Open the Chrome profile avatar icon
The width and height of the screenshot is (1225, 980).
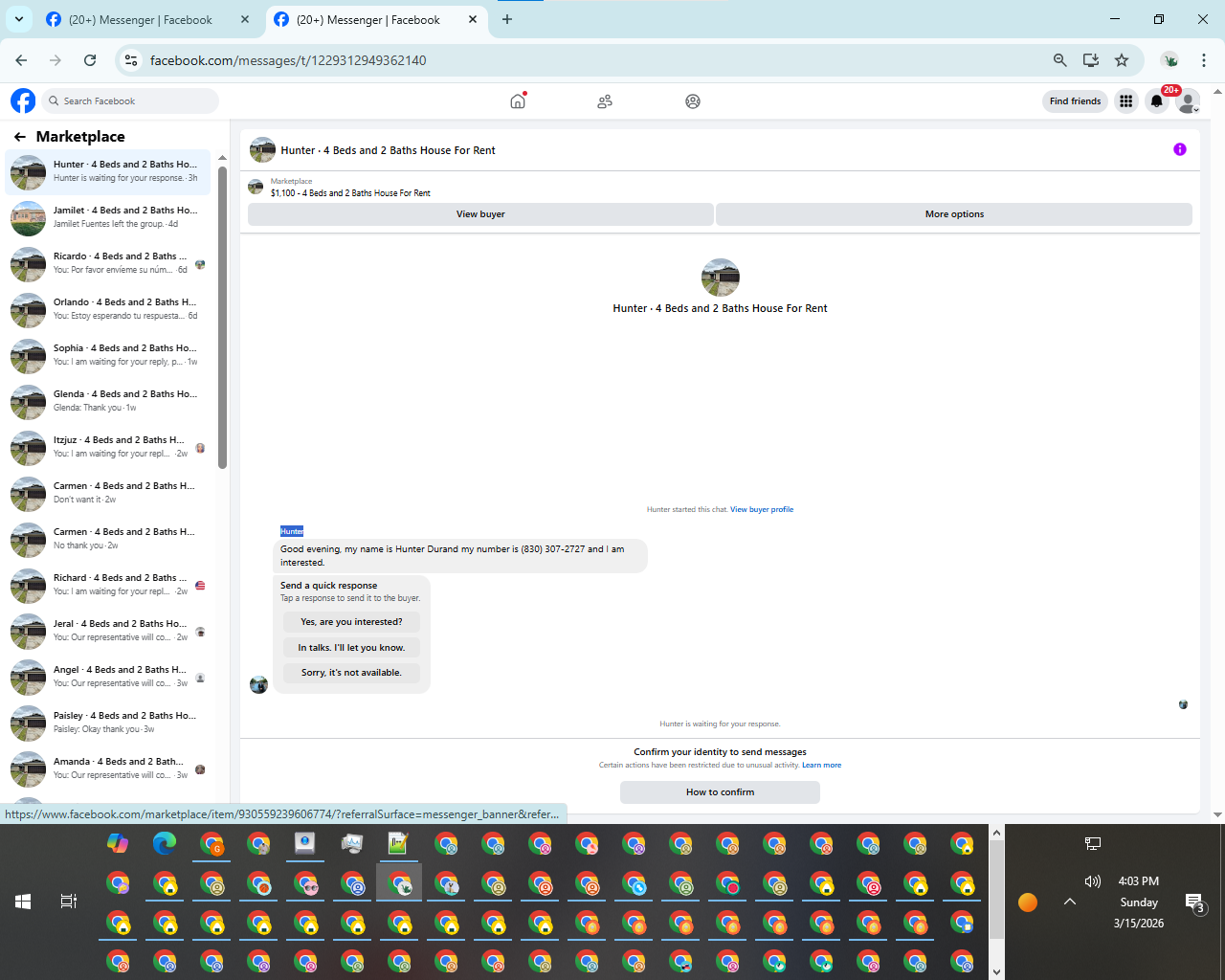1169,60
